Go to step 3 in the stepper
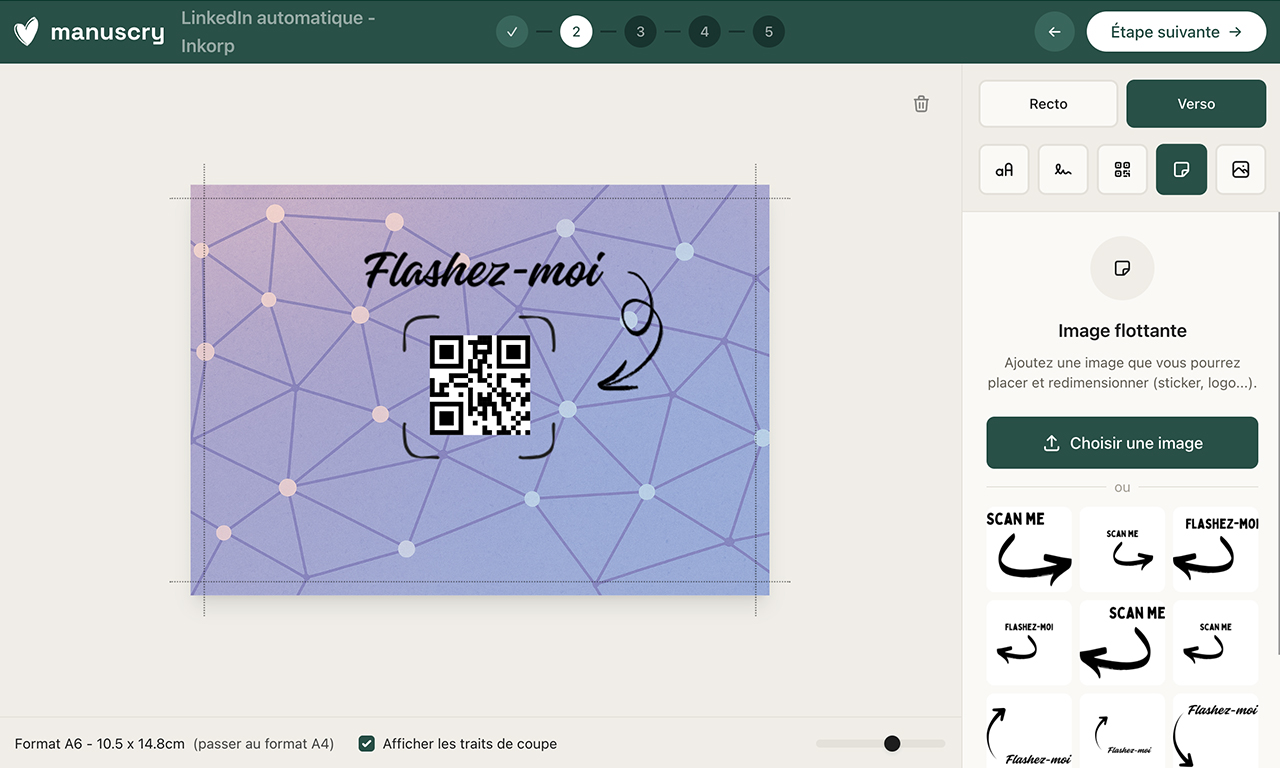Image resolution: width=1280 pixels, height=768 pixels. (640, 32)
